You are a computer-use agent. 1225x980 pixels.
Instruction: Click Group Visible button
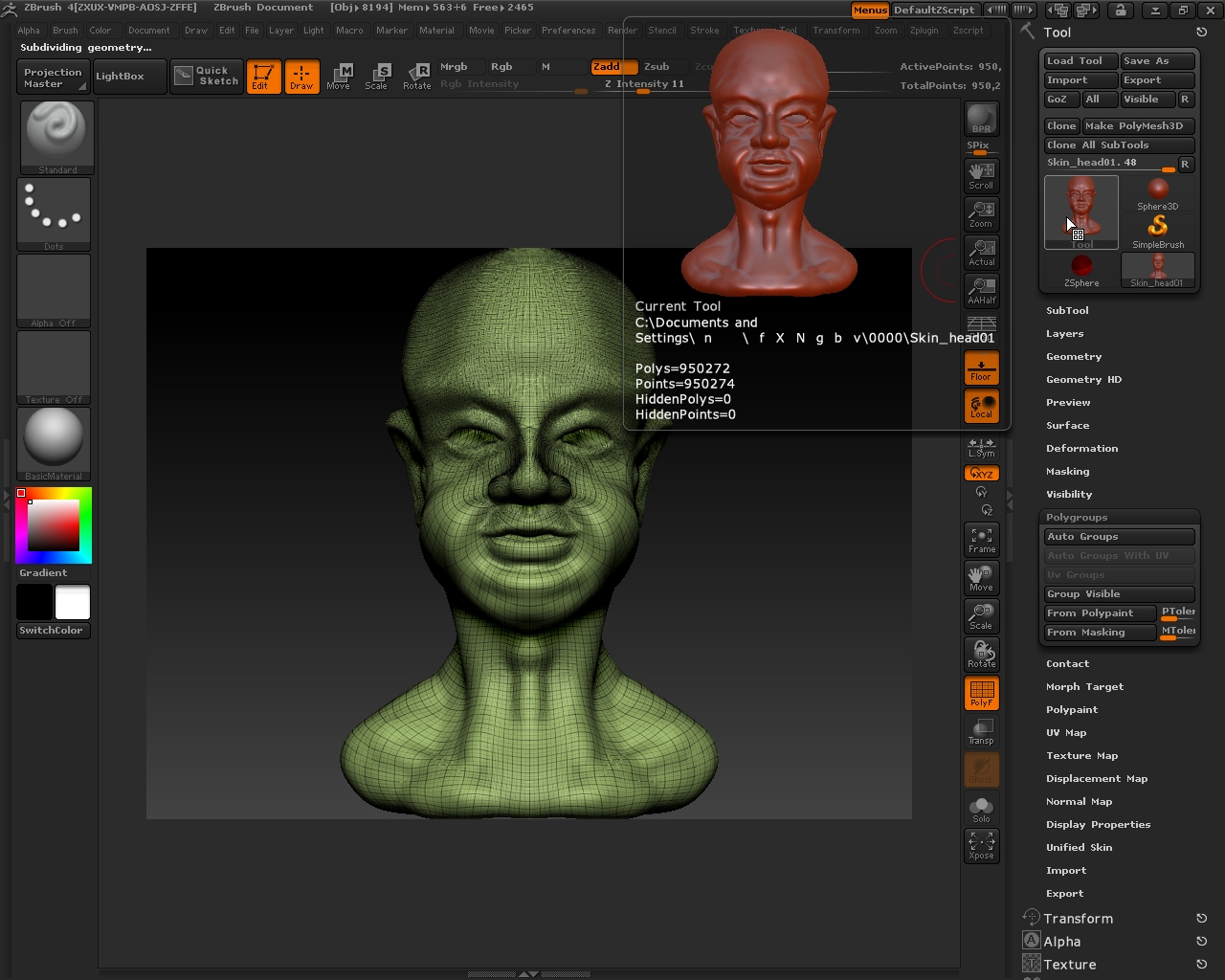pyautogui.click(x=1120, y=594)
